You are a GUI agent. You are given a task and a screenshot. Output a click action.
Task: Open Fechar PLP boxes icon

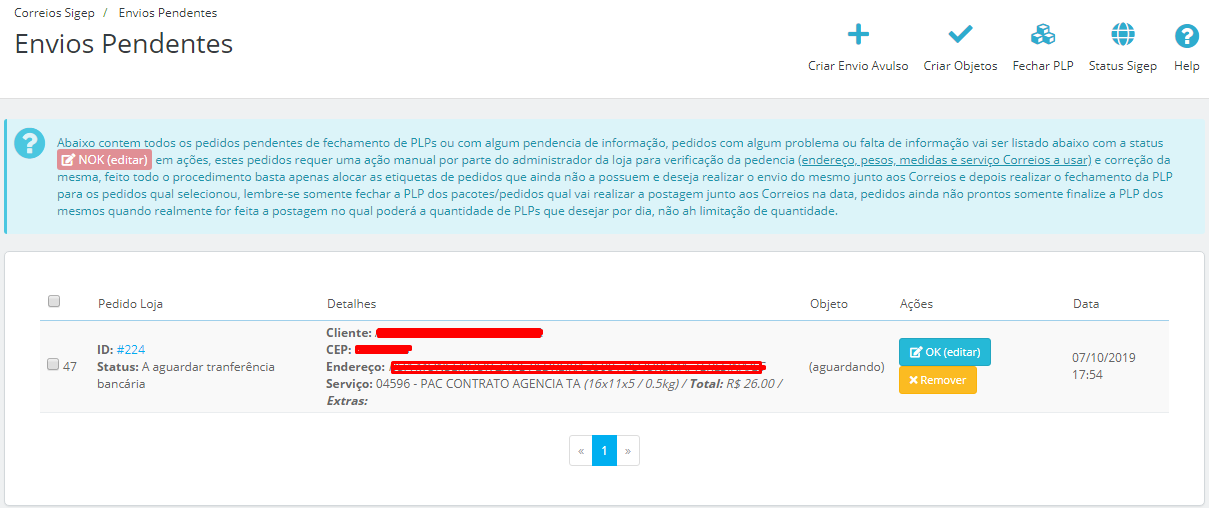(1043, 35)
